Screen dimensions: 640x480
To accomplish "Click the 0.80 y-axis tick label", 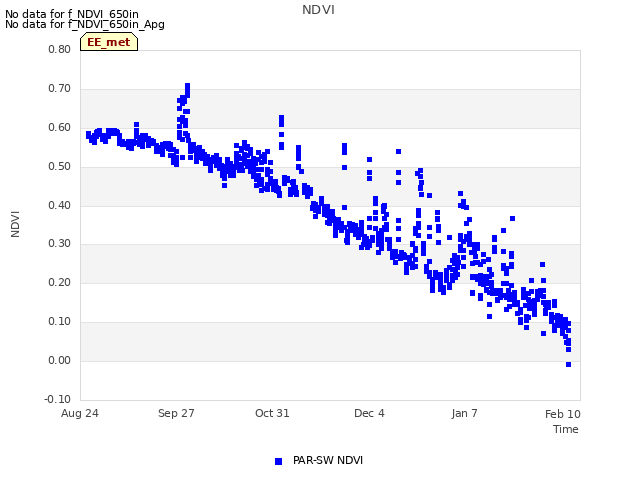I will coord(60,49).
